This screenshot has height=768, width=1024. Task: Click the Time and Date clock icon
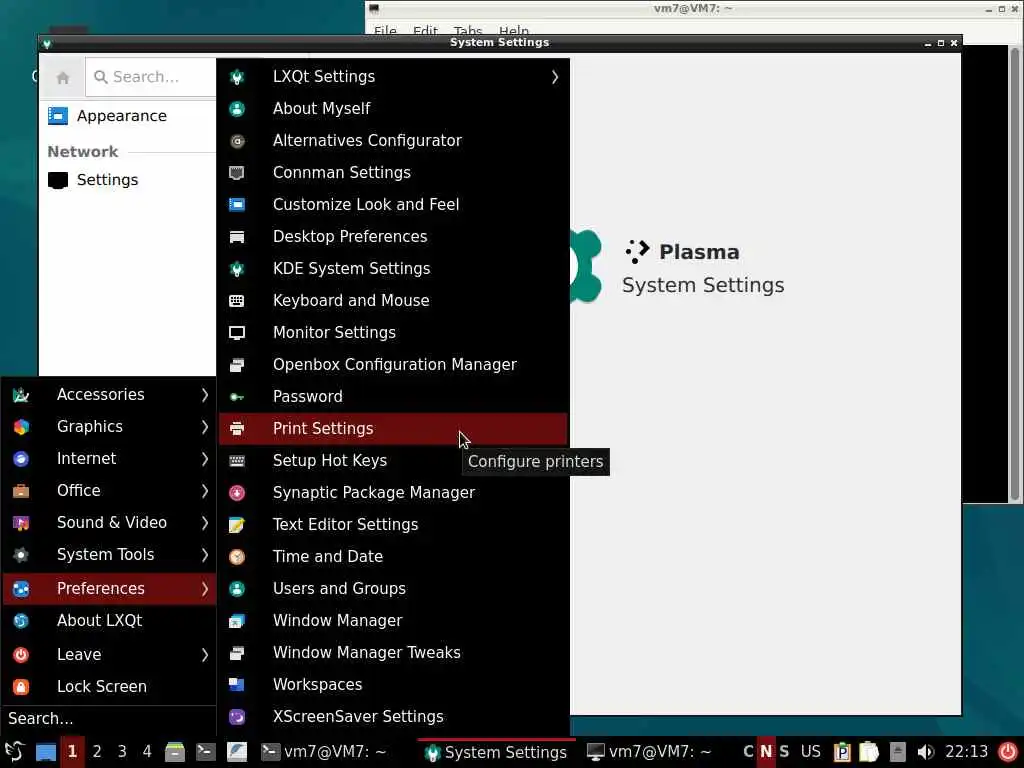click(x=237, y=556)
